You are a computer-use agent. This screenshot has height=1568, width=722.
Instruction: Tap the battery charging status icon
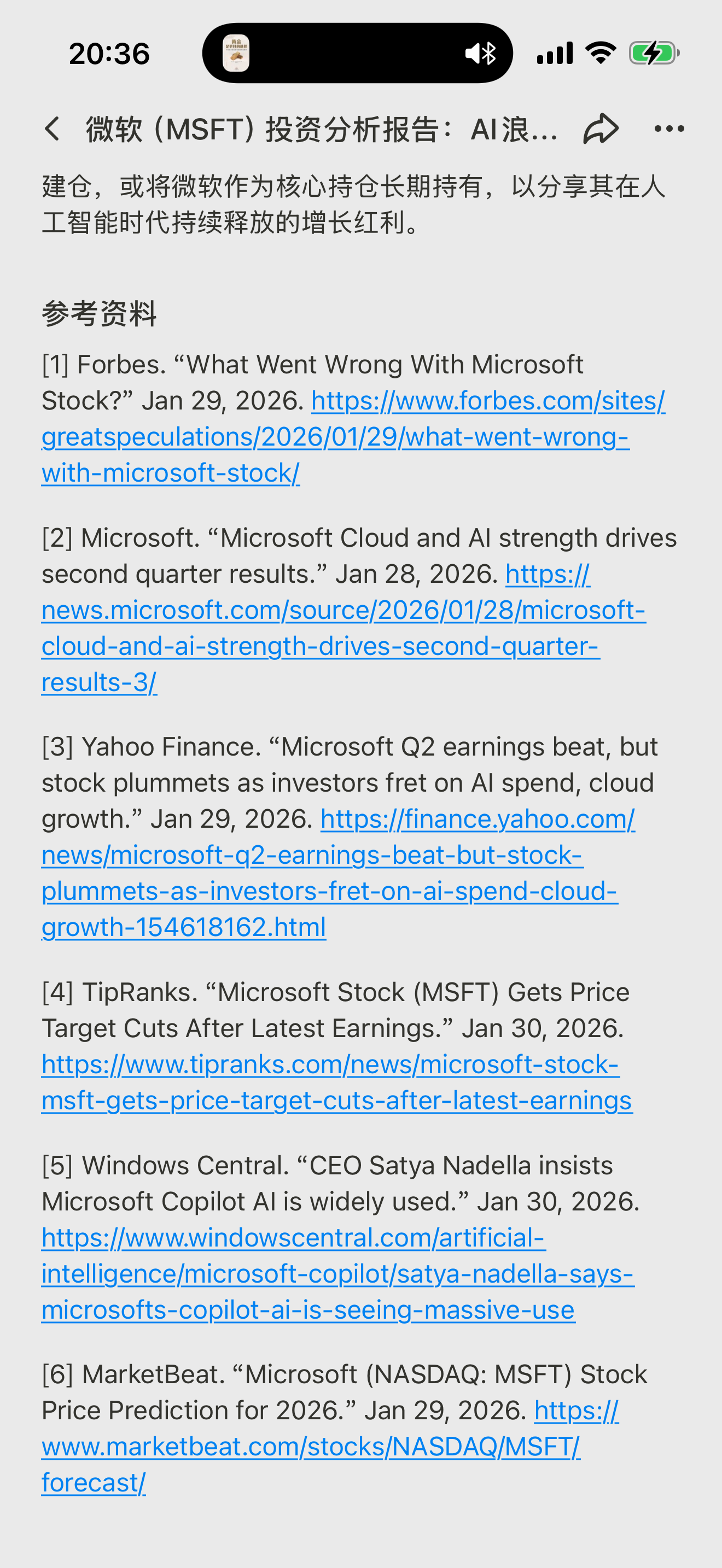point(654,54)
